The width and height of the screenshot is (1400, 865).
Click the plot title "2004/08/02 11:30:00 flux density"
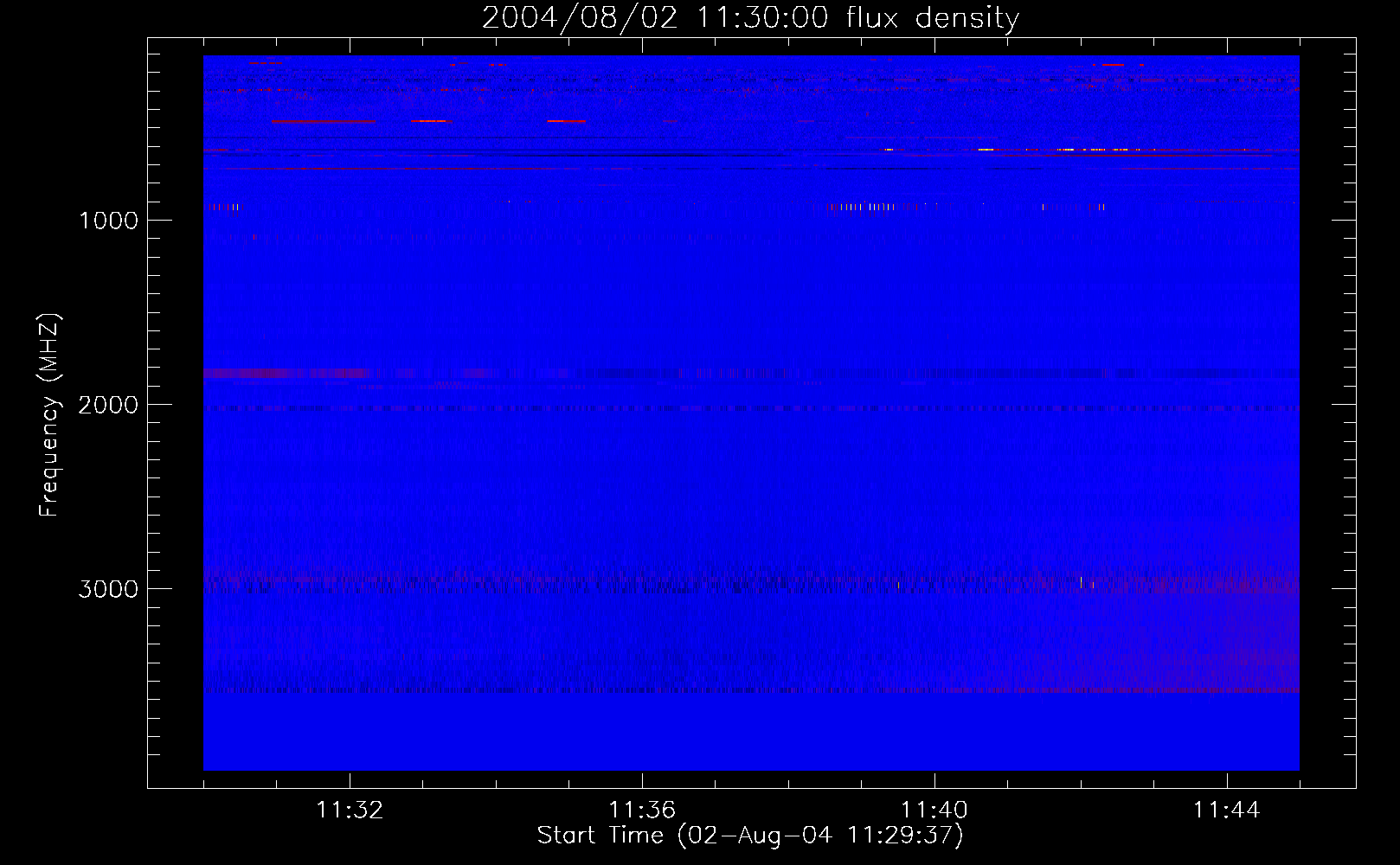750,18
